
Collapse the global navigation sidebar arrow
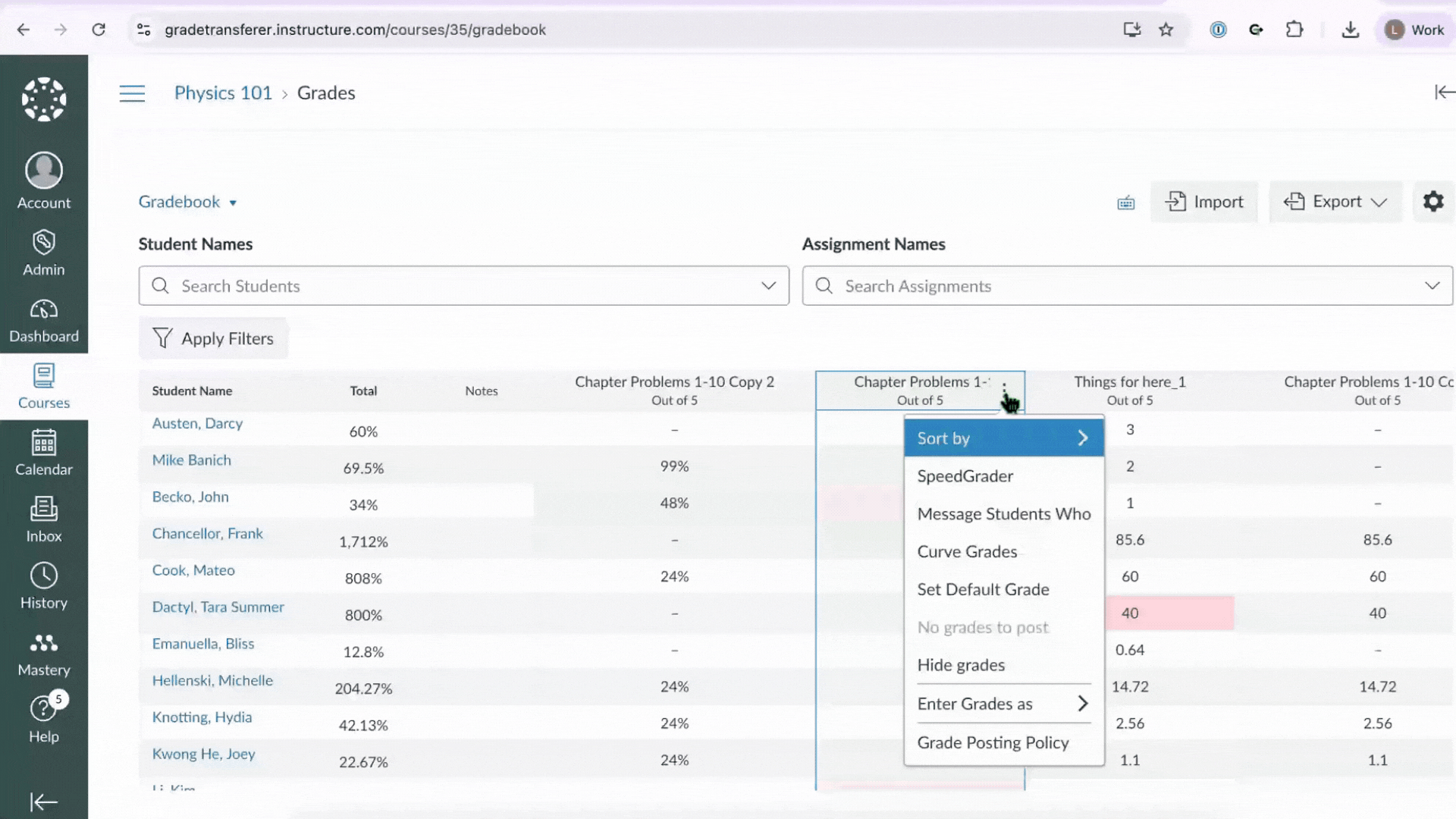coord(43,802)
